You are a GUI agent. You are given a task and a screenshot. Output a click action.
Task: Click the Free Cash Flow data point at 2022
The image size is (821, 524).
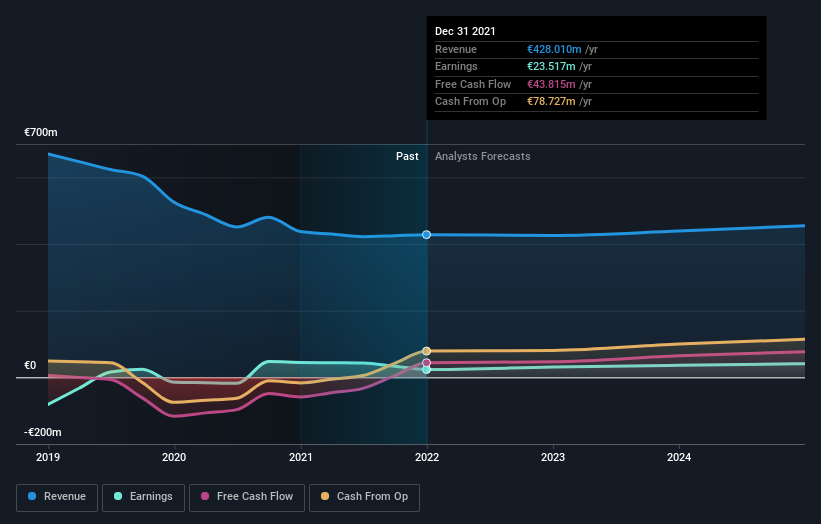coord(427,363)
